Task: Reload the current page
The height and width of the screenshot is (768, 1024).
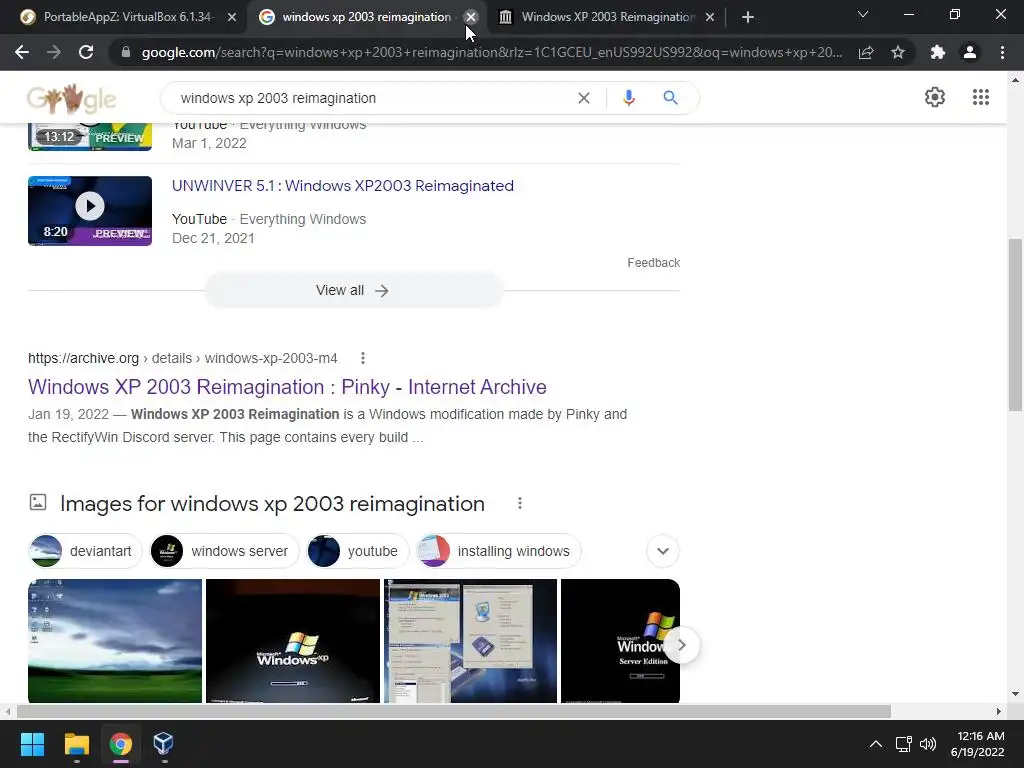Action: 86,52
